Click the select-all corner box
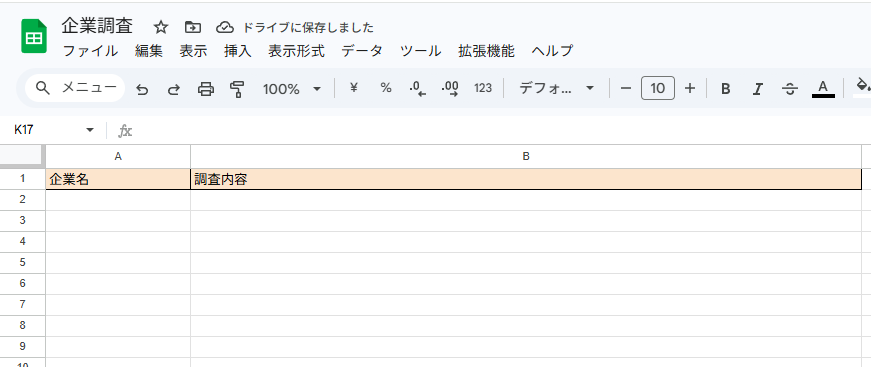 point(22,156)
